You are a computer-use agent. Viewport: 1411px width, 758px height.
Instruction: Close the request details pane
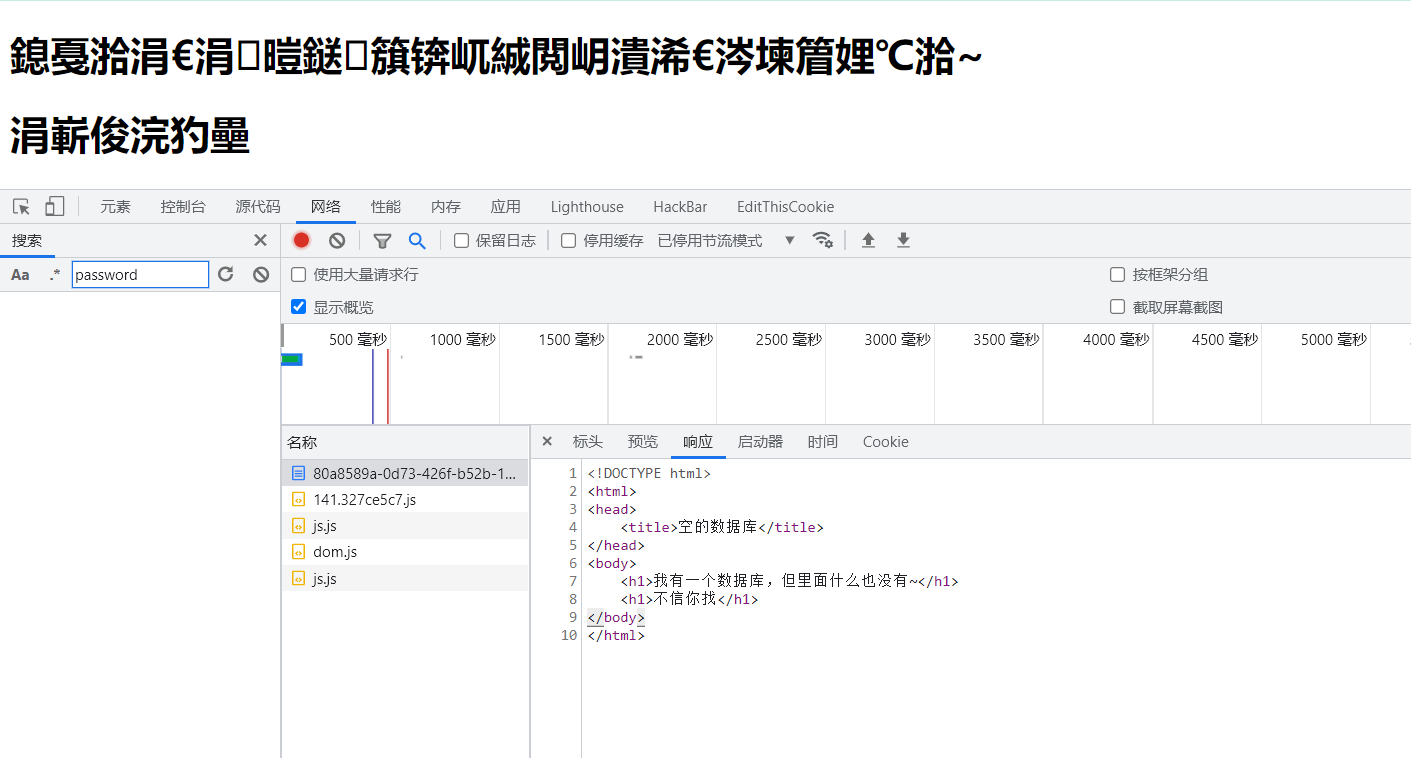[x=547, y=441]
